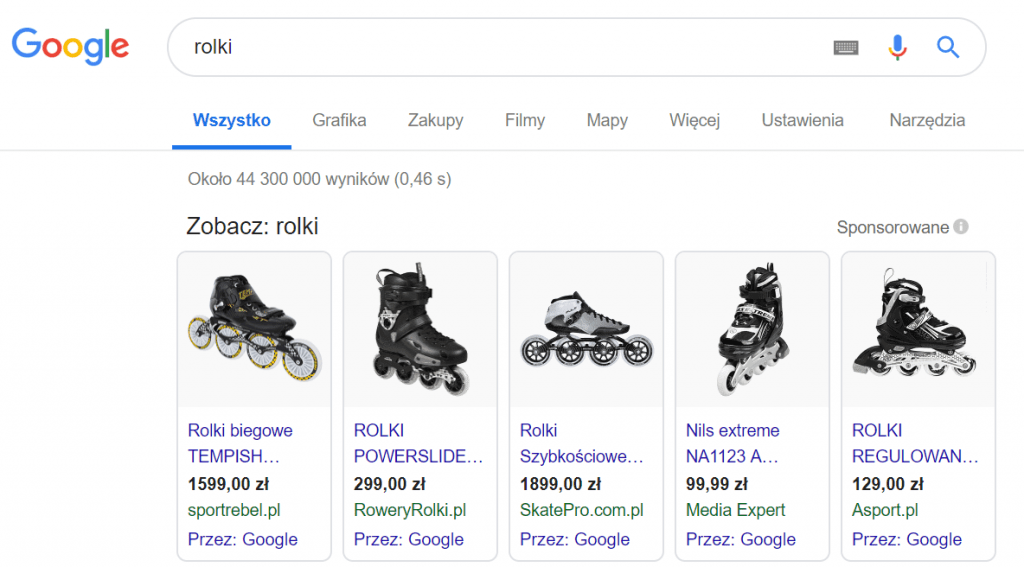The width and height of the screenshot is (1024, 567).
Task: Expand Narzędzia search tools
Action: (927, 120)
